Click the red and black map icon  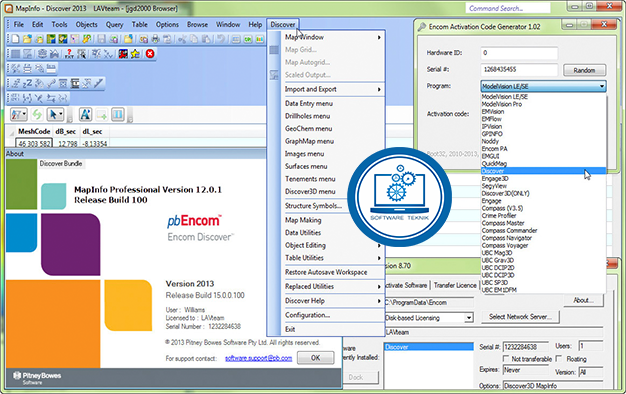pos(123,54)
